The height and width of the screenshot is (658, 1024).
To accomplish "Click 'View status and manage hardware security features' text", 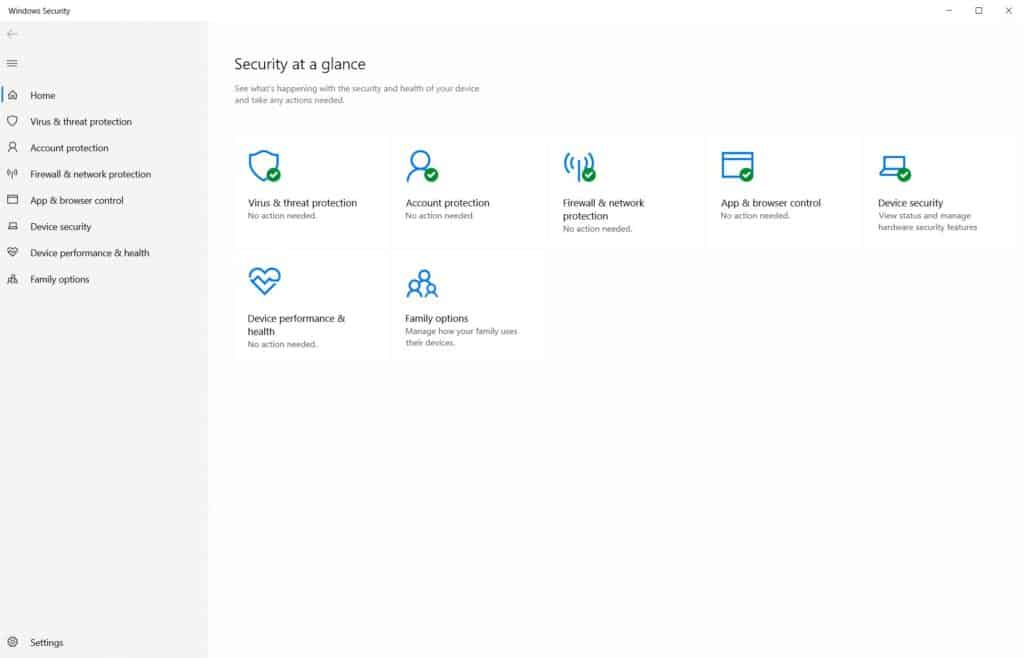I will coord(927,221).
